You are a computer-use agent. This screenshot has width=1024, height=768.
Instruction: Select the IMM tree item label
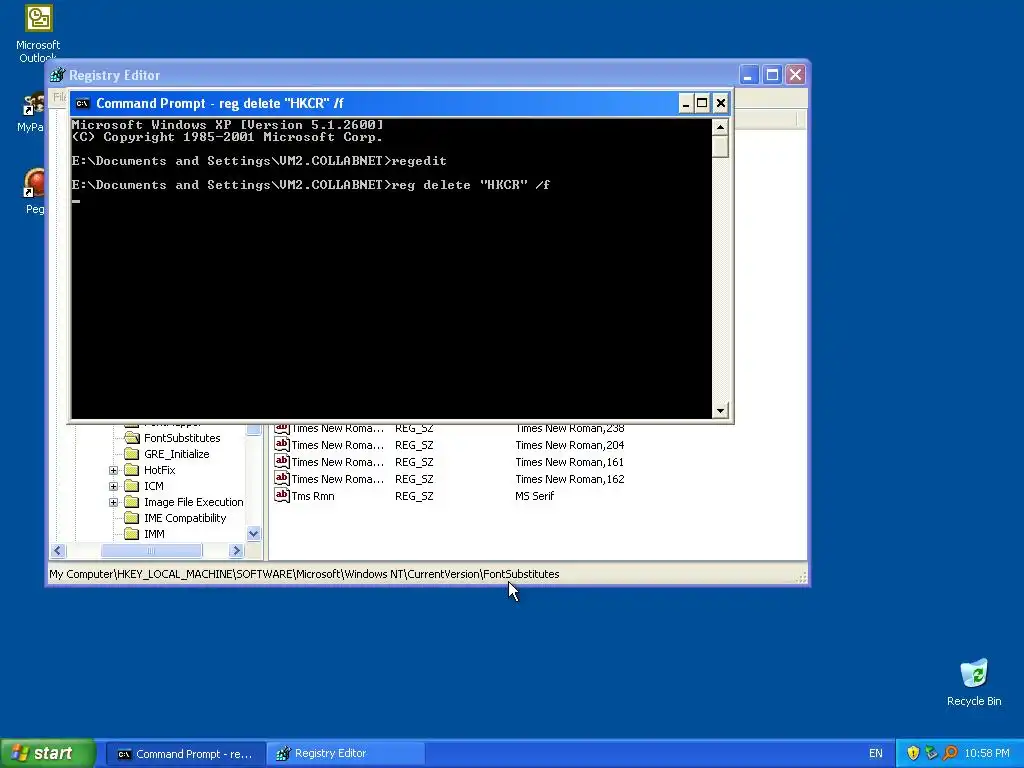pyautogui.click(x=154, y=534)
